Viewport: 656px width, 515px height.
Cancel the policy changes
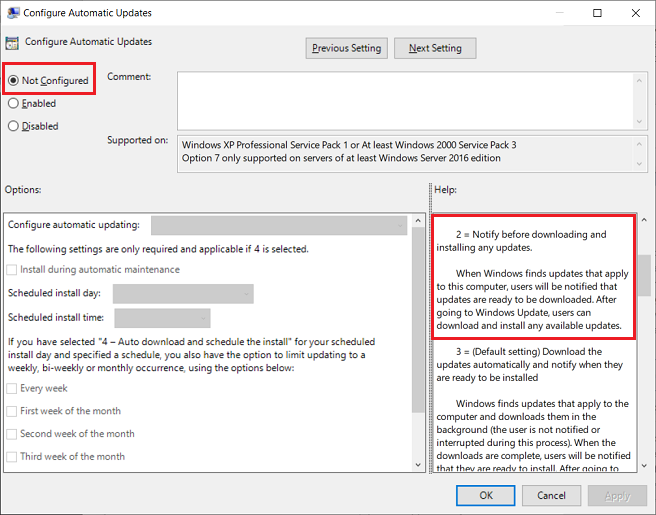point(551,495)
